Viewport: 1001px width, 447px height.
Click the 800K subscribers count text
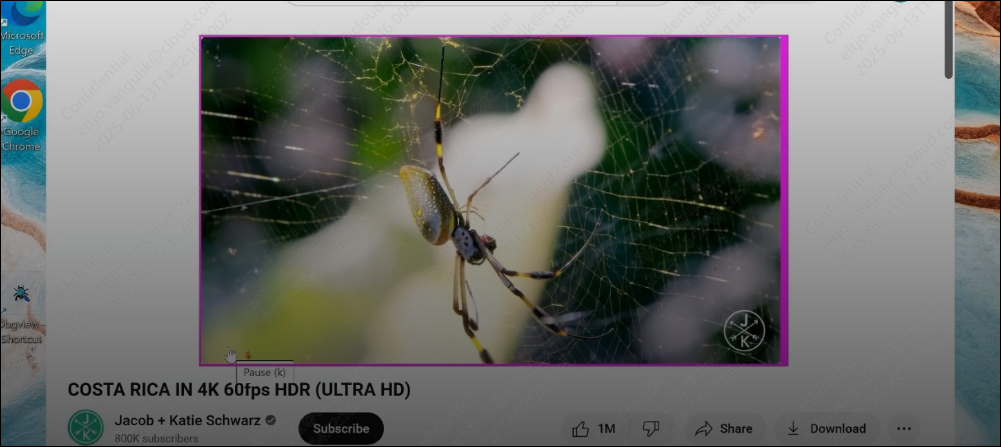(x=156, y=438)
